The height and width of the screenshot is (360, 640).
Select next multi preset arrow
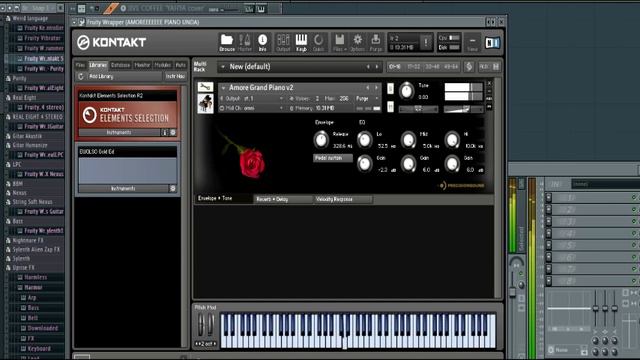point(377,67)
